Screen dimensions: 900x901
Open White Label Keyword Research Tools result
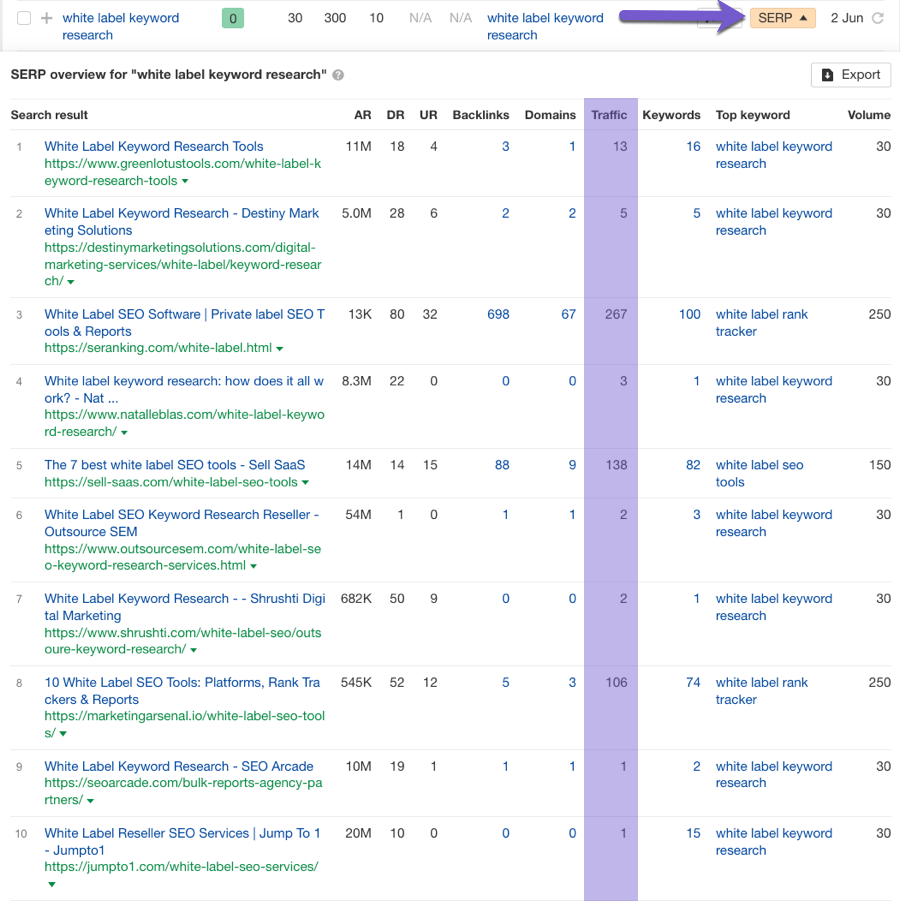[x=154, y=146]
